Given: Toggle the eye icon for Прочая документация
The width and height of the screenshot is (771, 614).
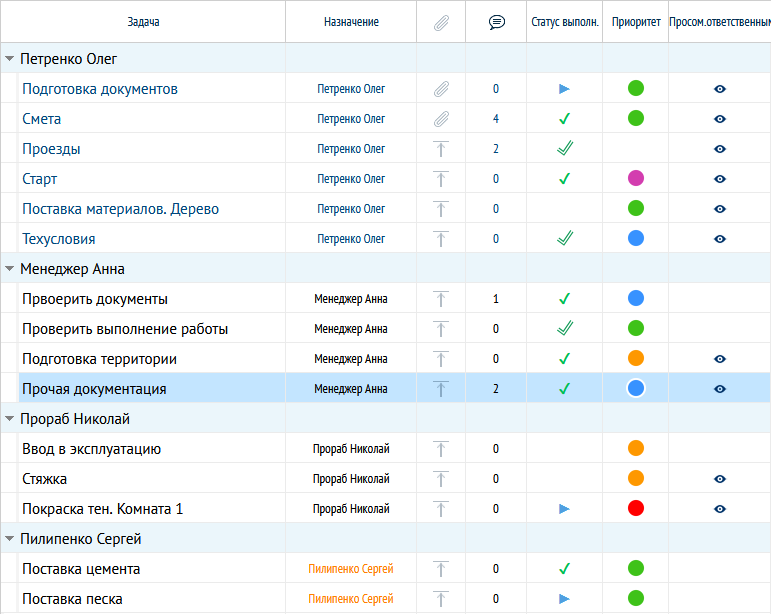Looking at the screenshot, I should (720, 389).
